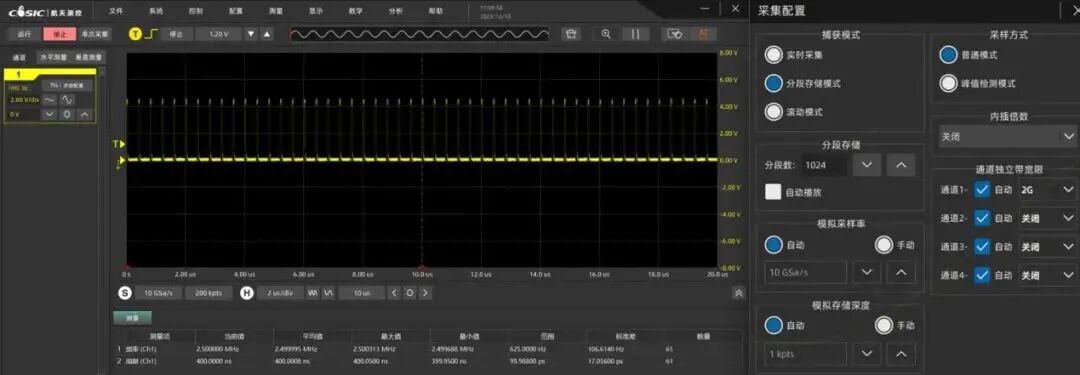Increase 分段数 with up chevron
This screenshot has width=1080, height=375.
pos(901,165)
